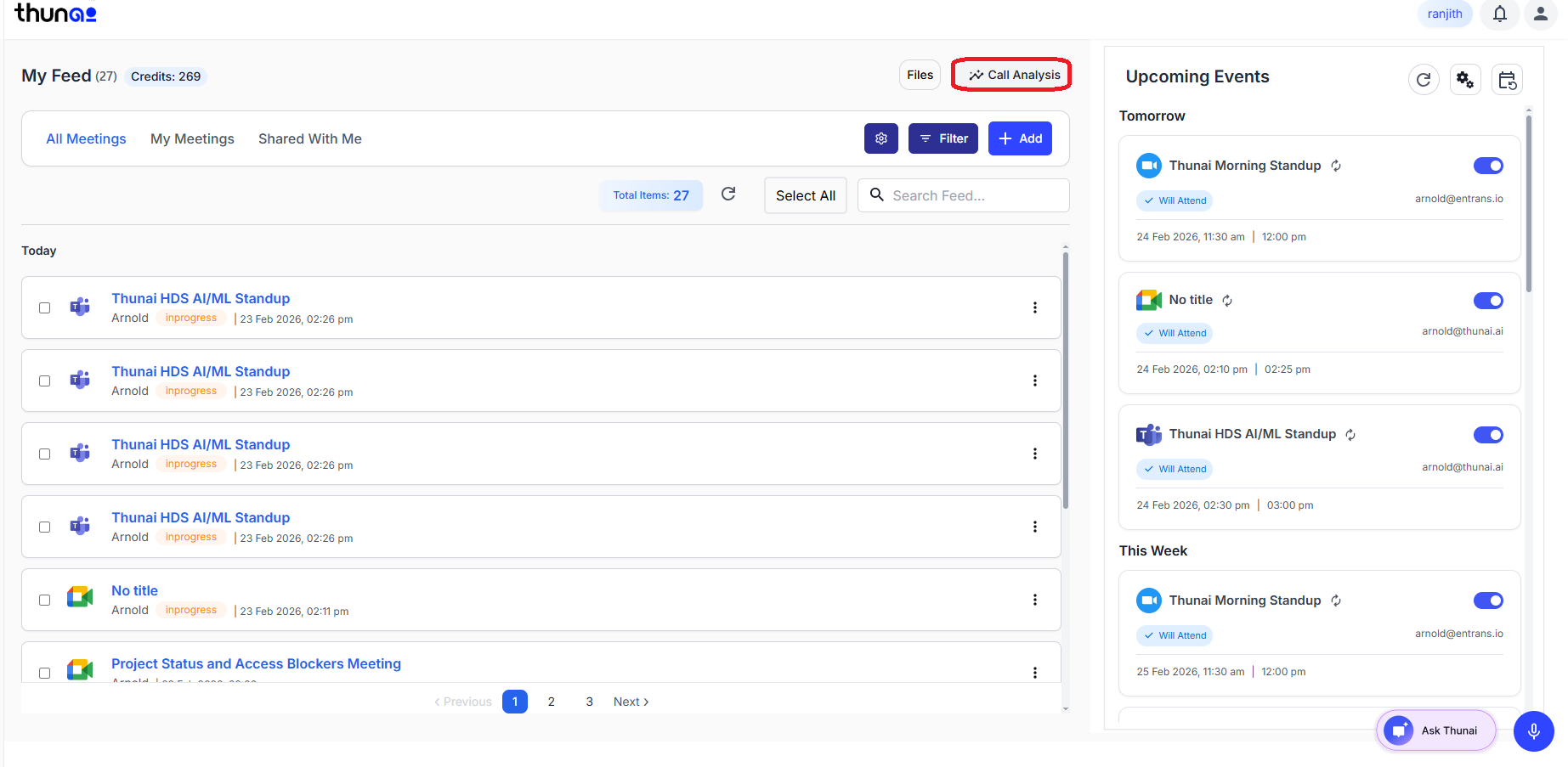The width and height of the screenshot is (1568, 767).
Task: Switch to the Shared With Me tab
Action: pyautogui.click(x=310, y=138)
